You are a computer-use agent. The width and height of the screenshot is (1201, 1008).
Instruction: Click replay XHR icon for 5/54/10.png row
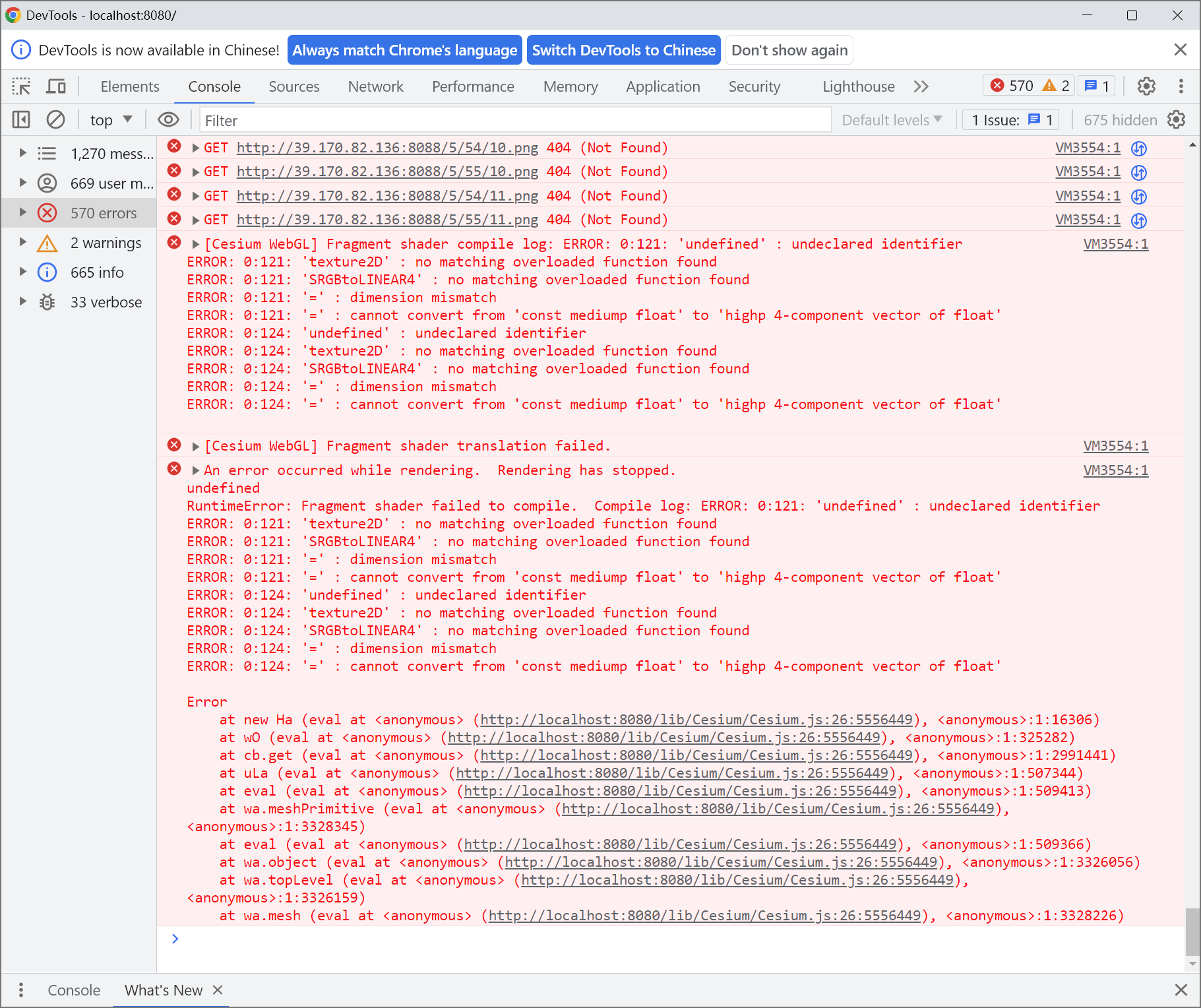pos(1139,148)
